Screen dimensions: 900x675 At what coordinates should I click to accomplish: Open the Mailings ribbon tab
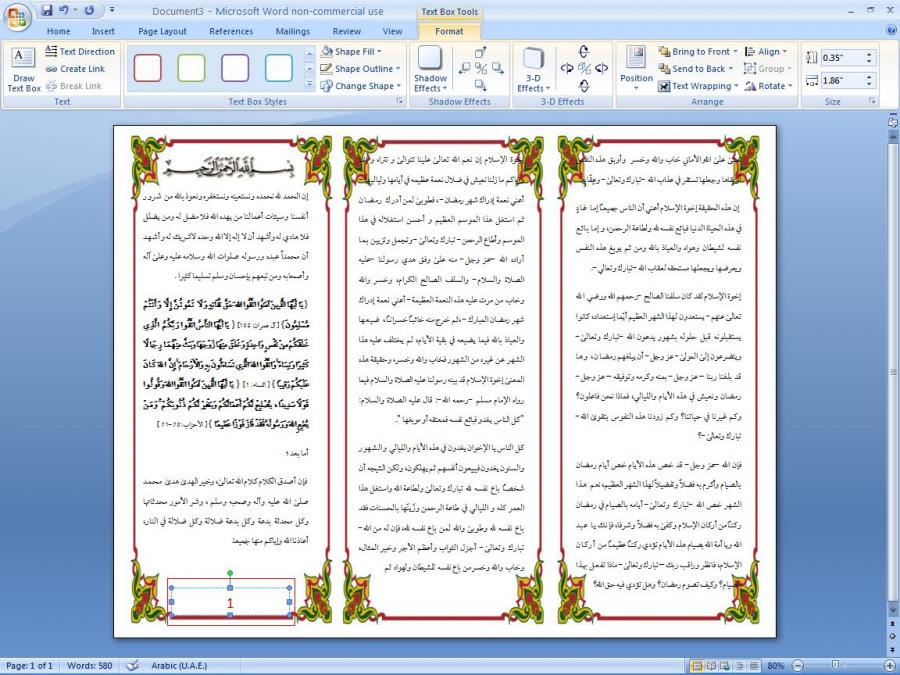point(293,31)
